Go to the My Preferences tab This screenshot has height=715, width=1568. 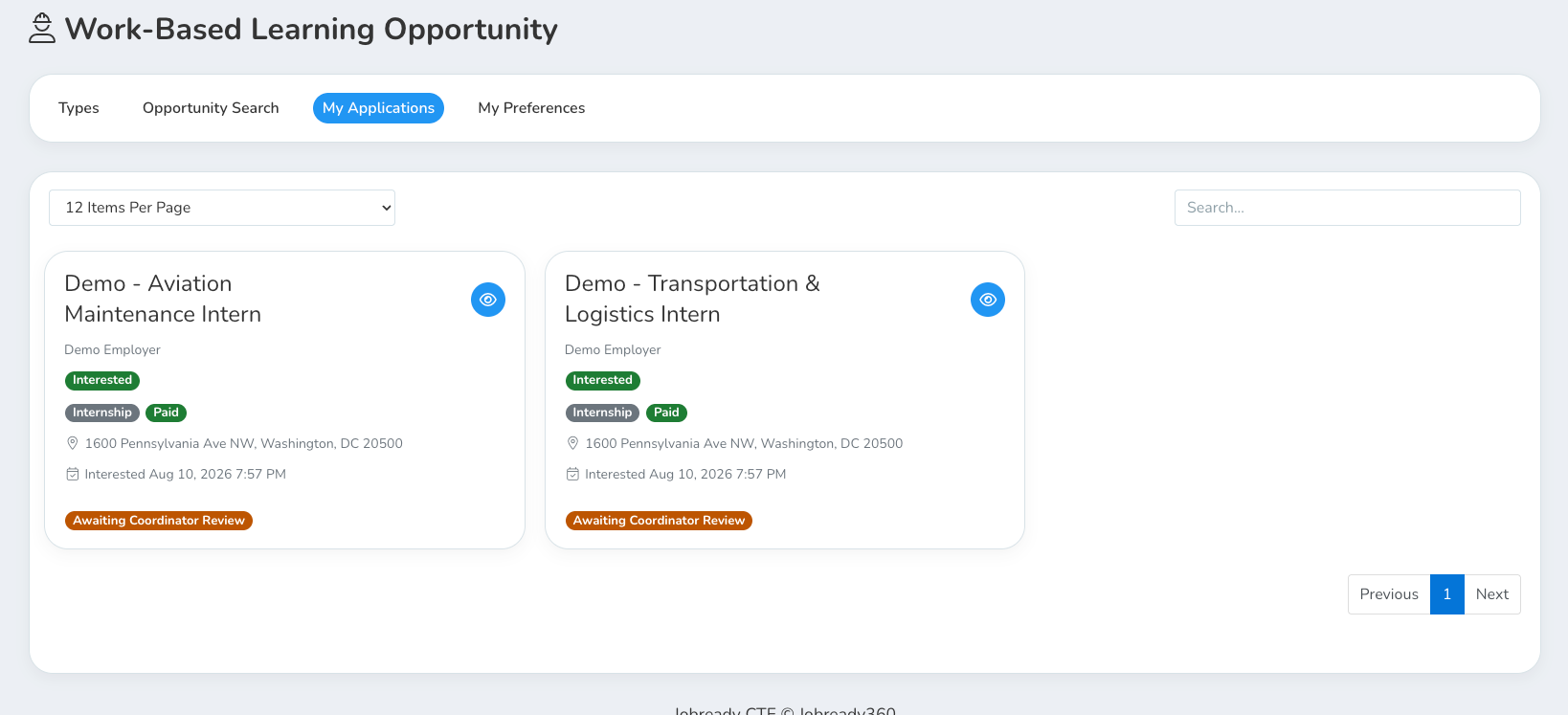point(531,108)
